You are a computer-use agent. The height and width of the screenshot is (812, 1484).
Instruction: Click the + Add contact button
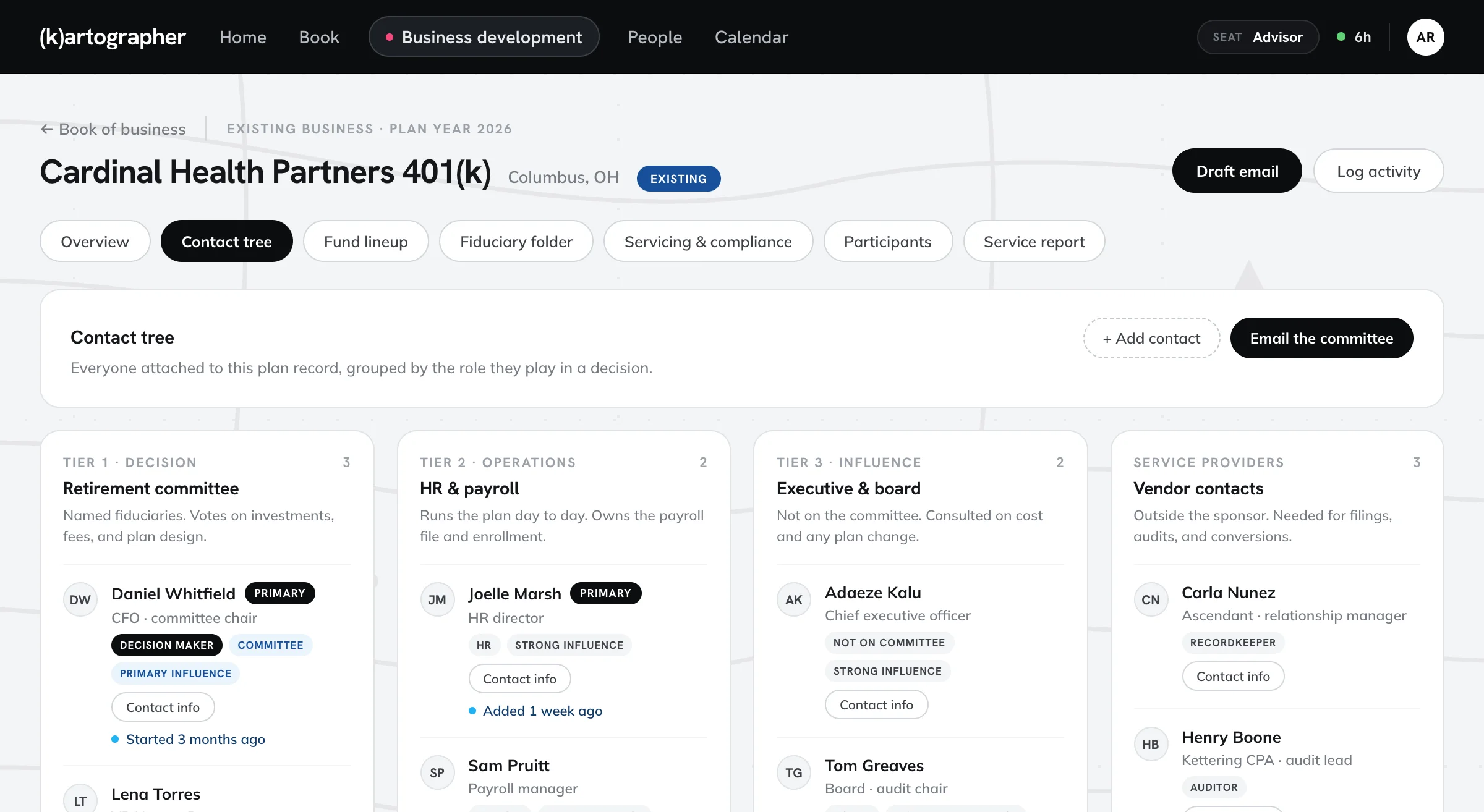1151,338
